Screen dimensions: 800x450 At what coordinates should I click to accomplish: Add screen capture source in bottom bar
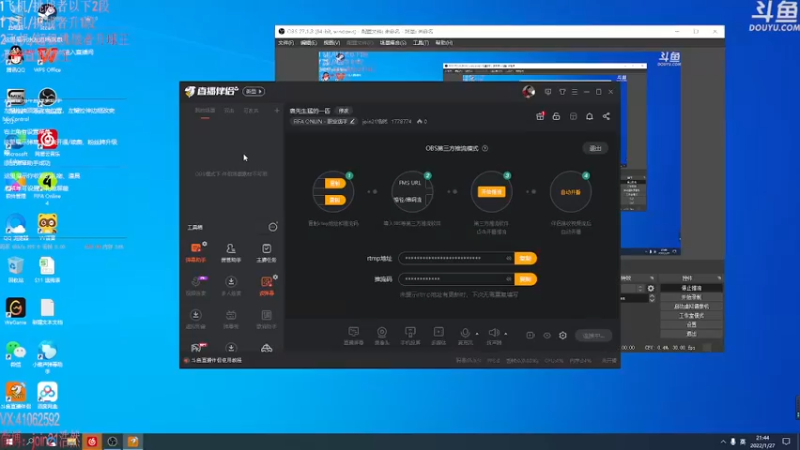354,336
